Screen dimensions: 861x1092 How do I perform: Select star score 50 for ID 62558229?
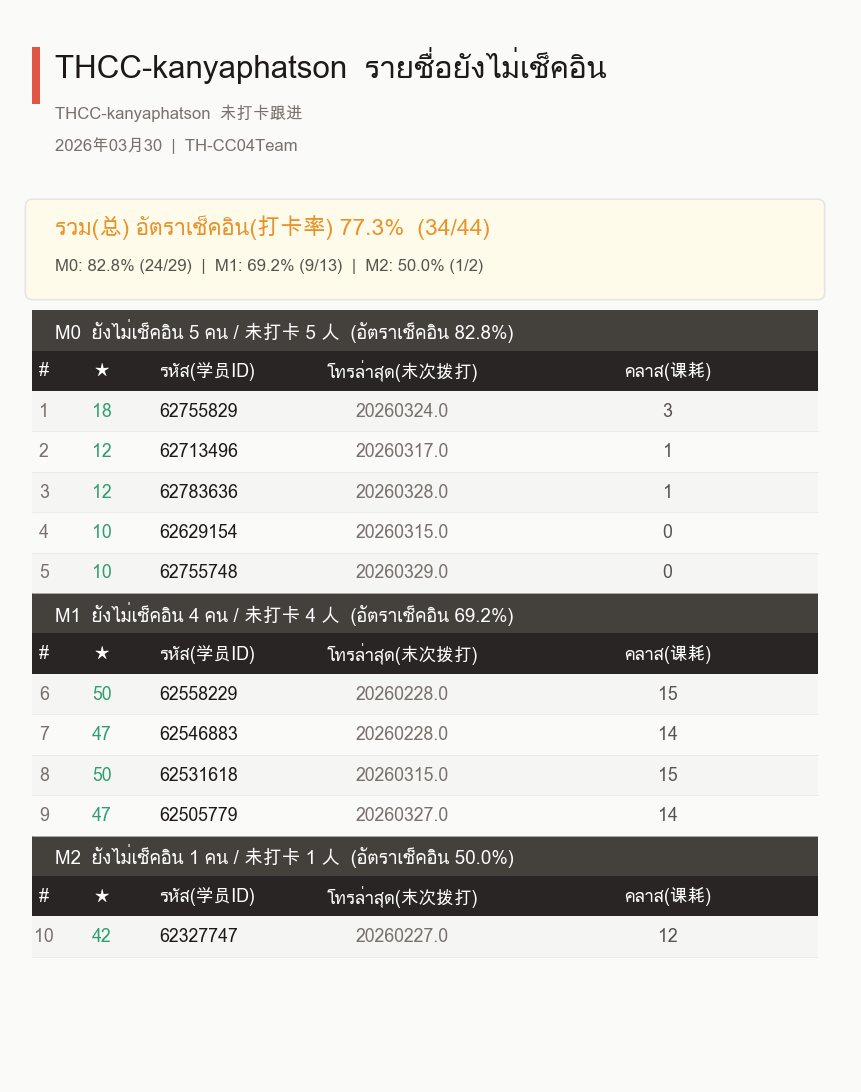(102, 694)
